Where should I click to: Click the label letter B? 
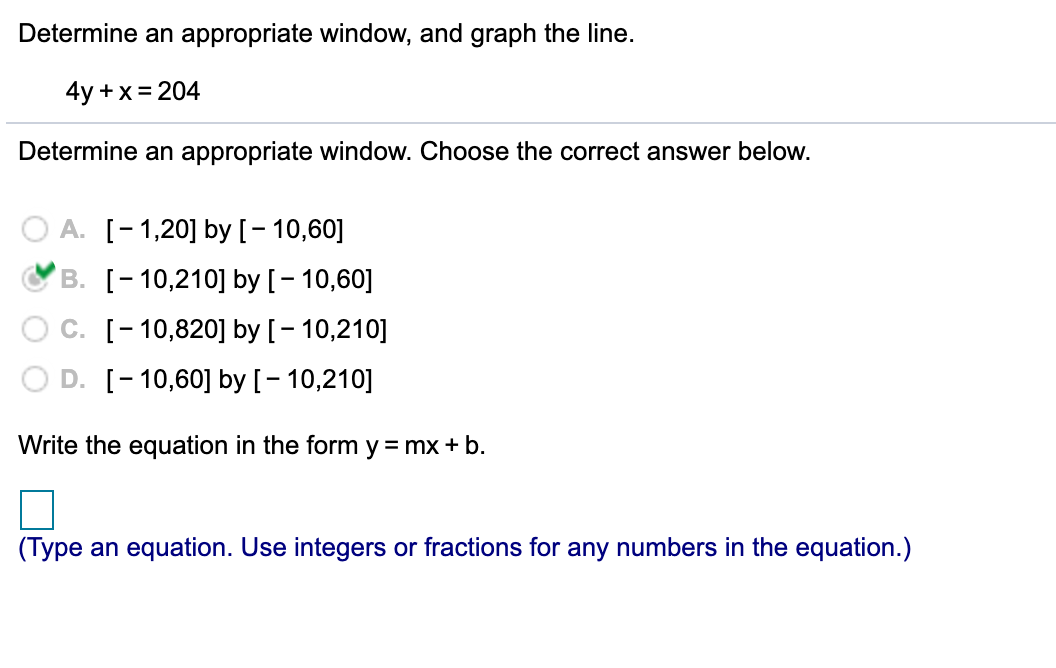(70, 279)
